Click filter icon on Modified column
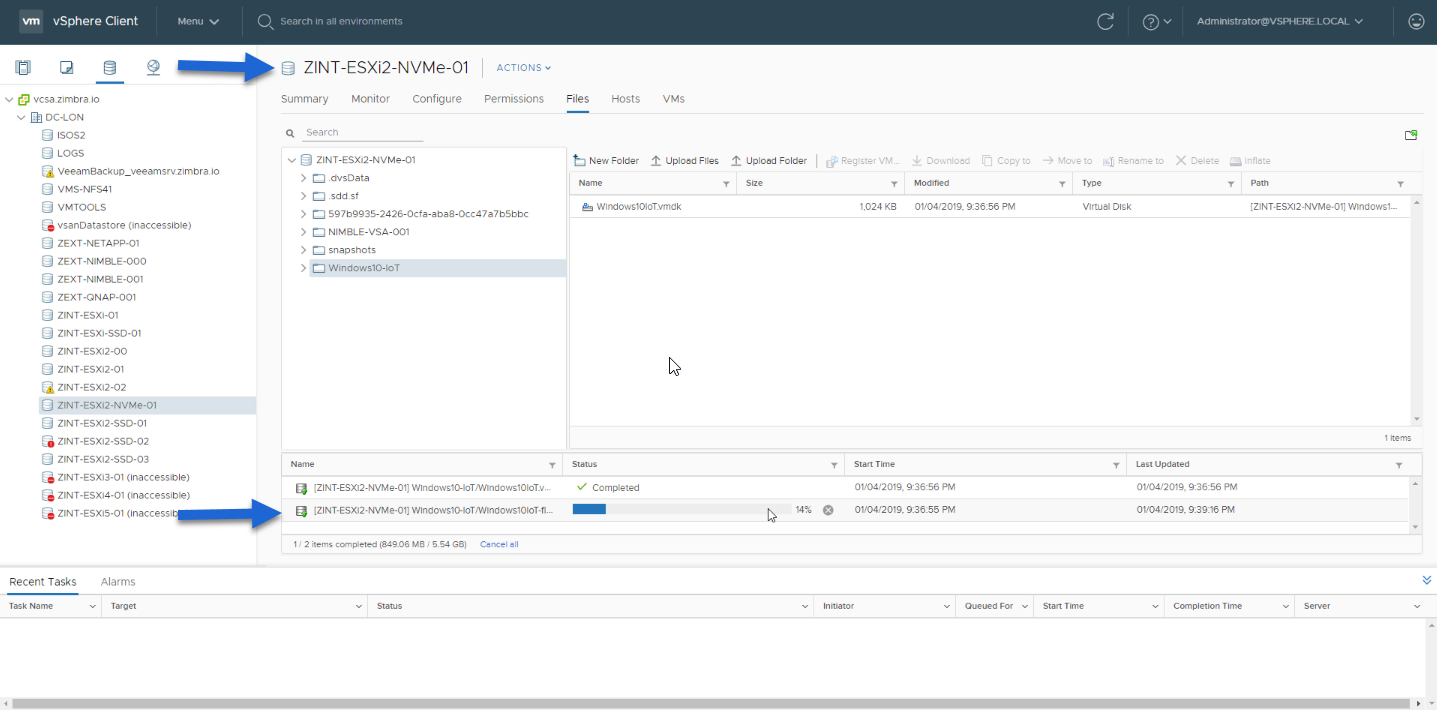Image resolution: width=1437 pixels, height=710 pixels. click(1062, 184)
